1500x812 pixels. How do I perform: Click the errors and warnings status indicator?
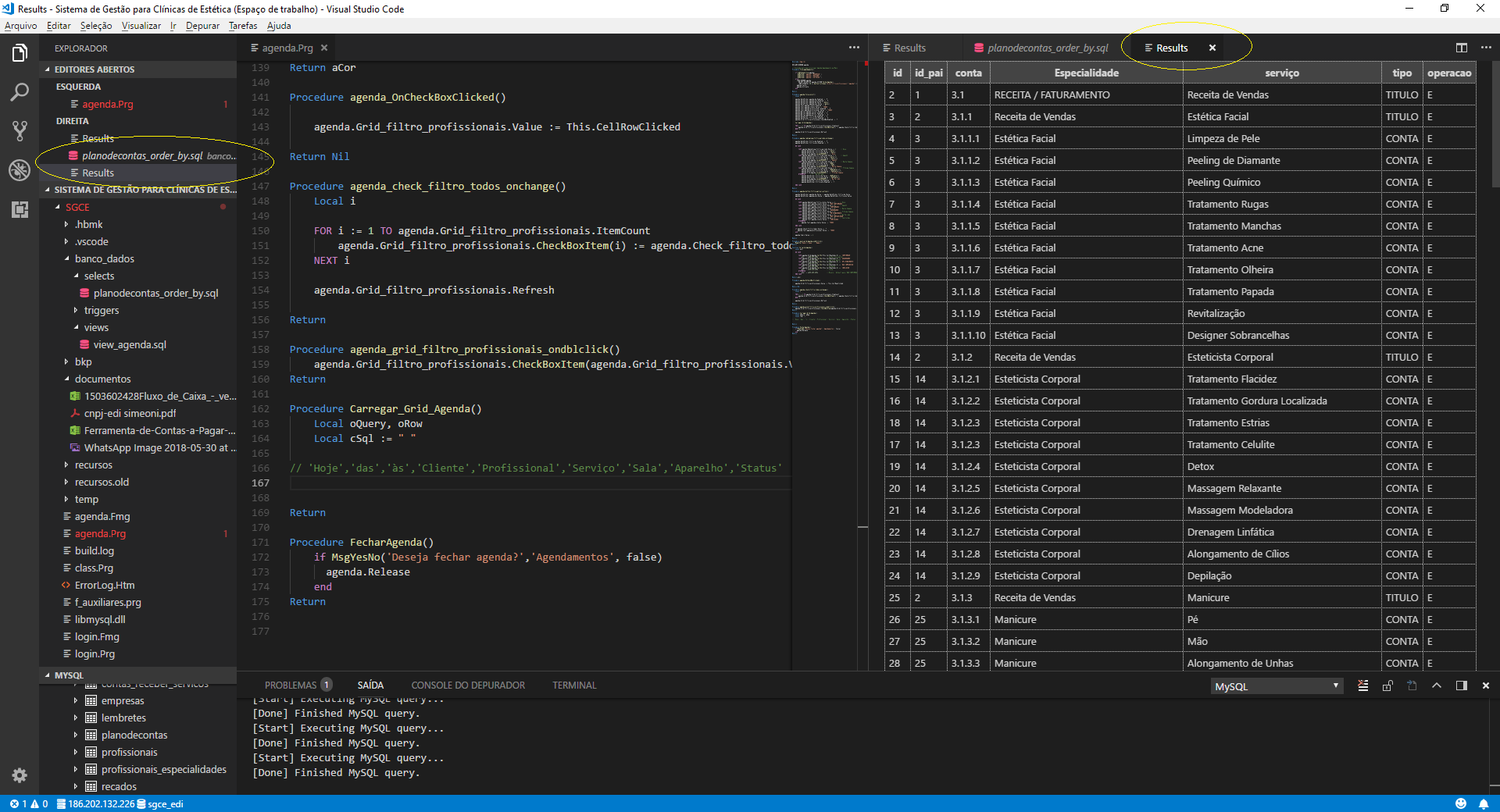pyautogui.click(x=29, y=803)
